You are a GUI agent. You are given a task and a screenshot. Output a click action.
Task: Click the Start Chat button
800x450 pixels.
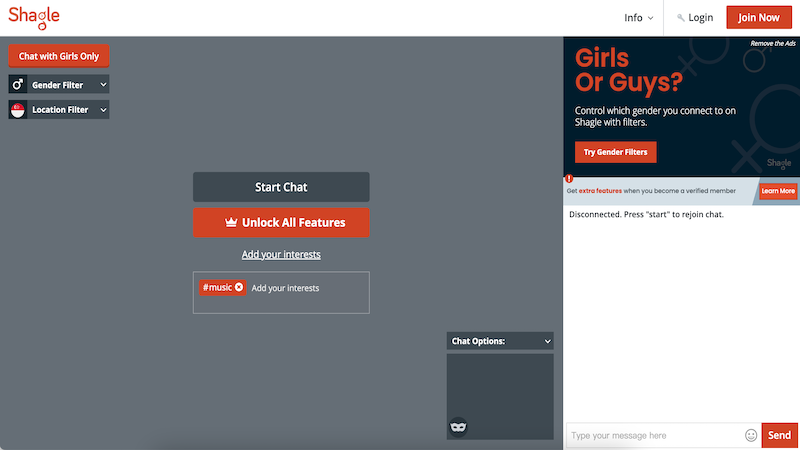(281, 187)
